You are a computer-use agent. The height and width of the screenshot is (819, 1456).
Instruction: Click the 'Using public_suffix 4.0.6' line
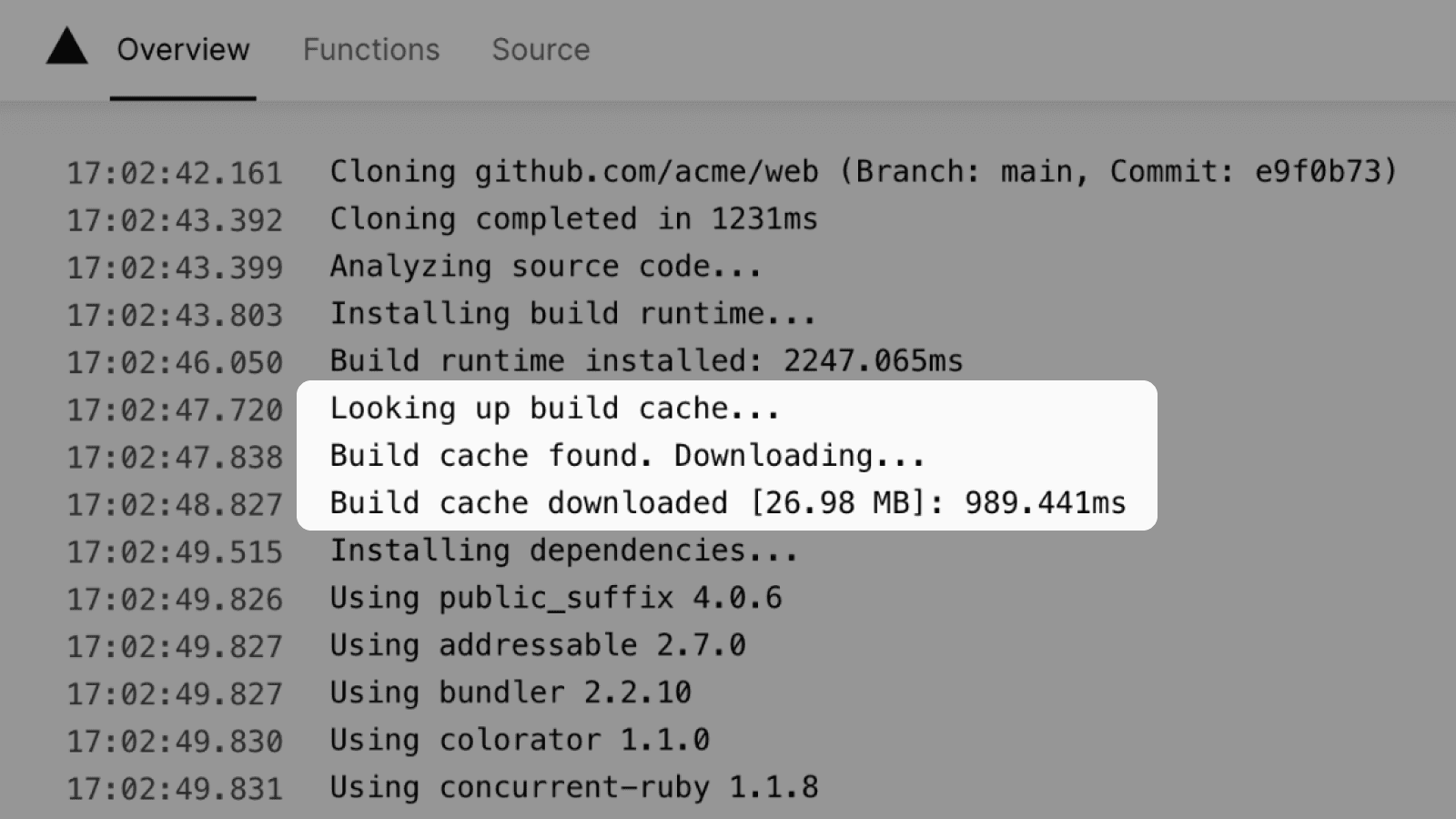coord(555,598)
